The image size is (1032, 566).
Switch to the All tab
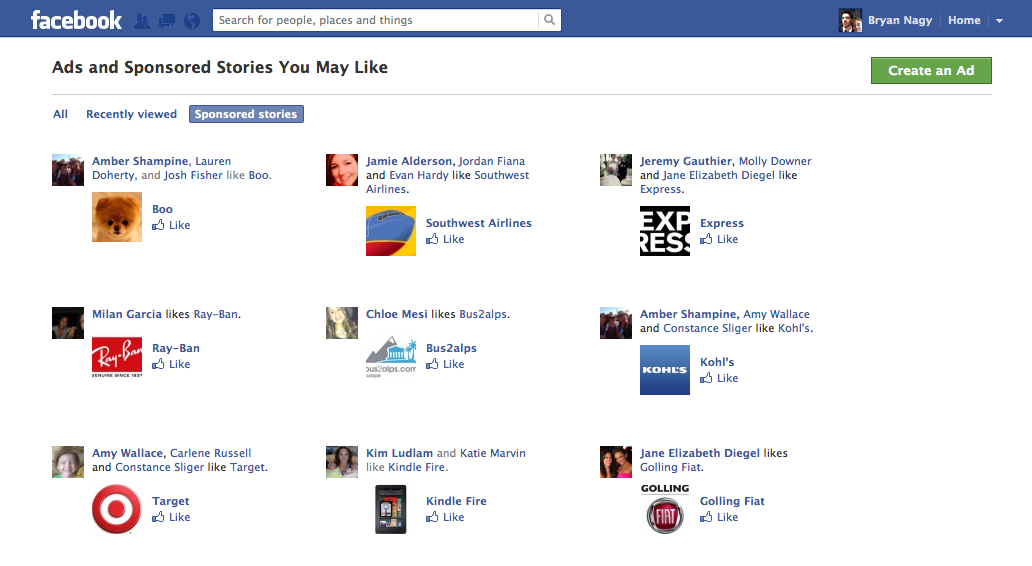[x=60, y=114]
